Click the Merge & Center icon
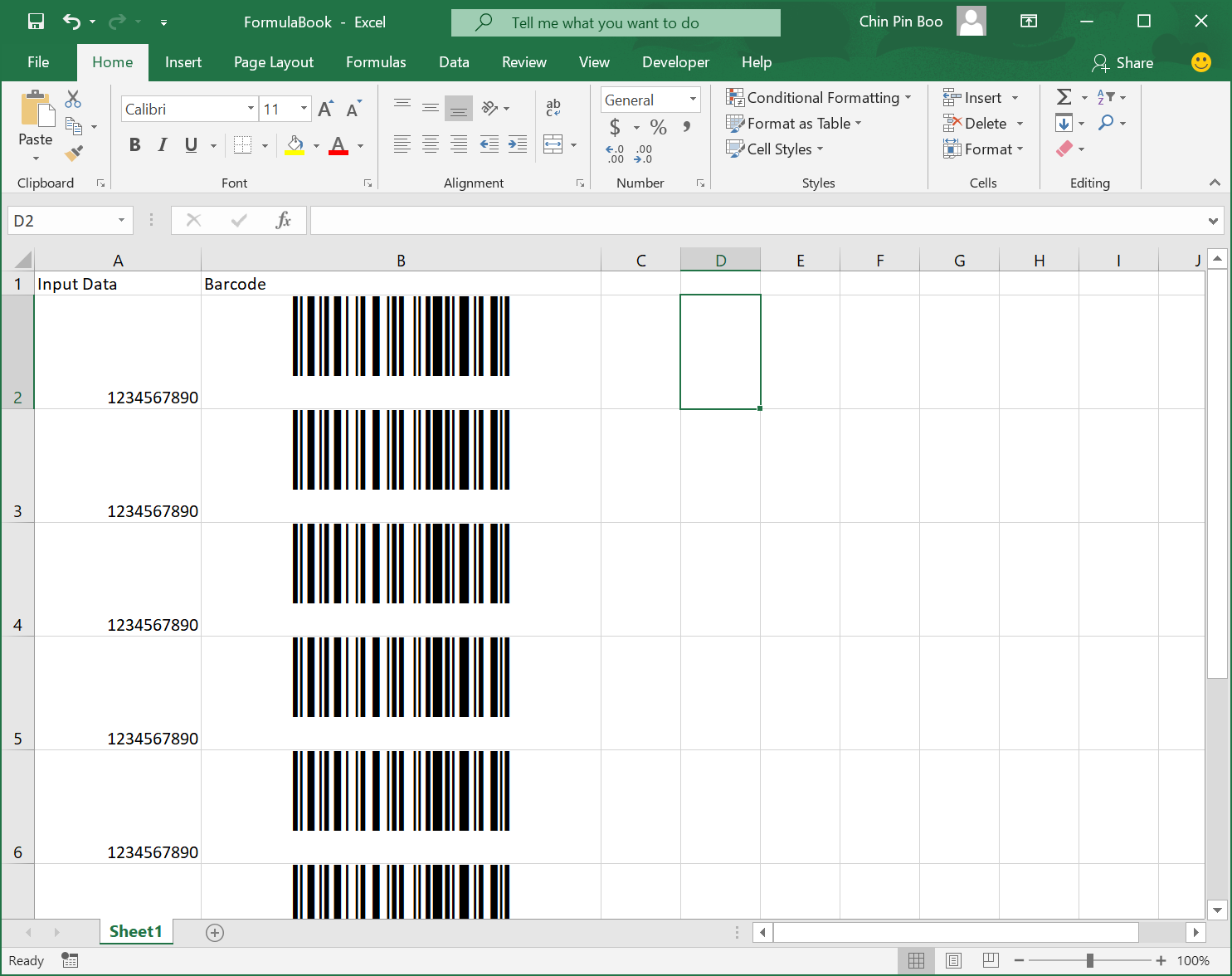 553,145
